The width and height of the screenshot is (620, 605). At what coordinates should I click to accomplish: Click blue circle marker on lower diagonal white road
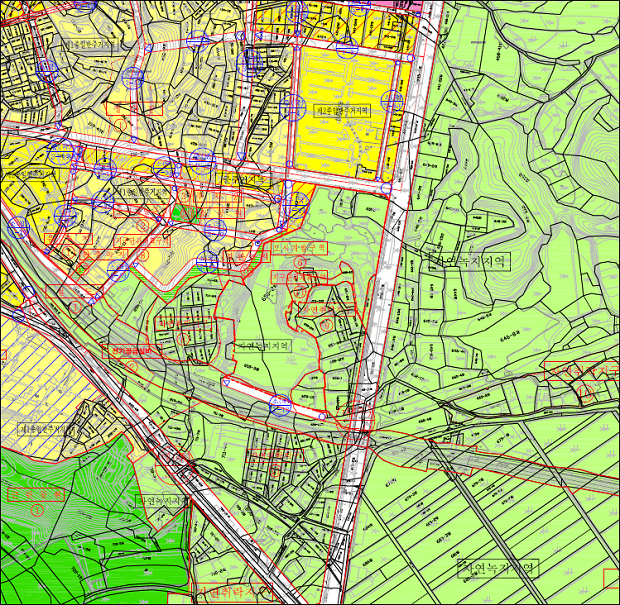[281, 404]
